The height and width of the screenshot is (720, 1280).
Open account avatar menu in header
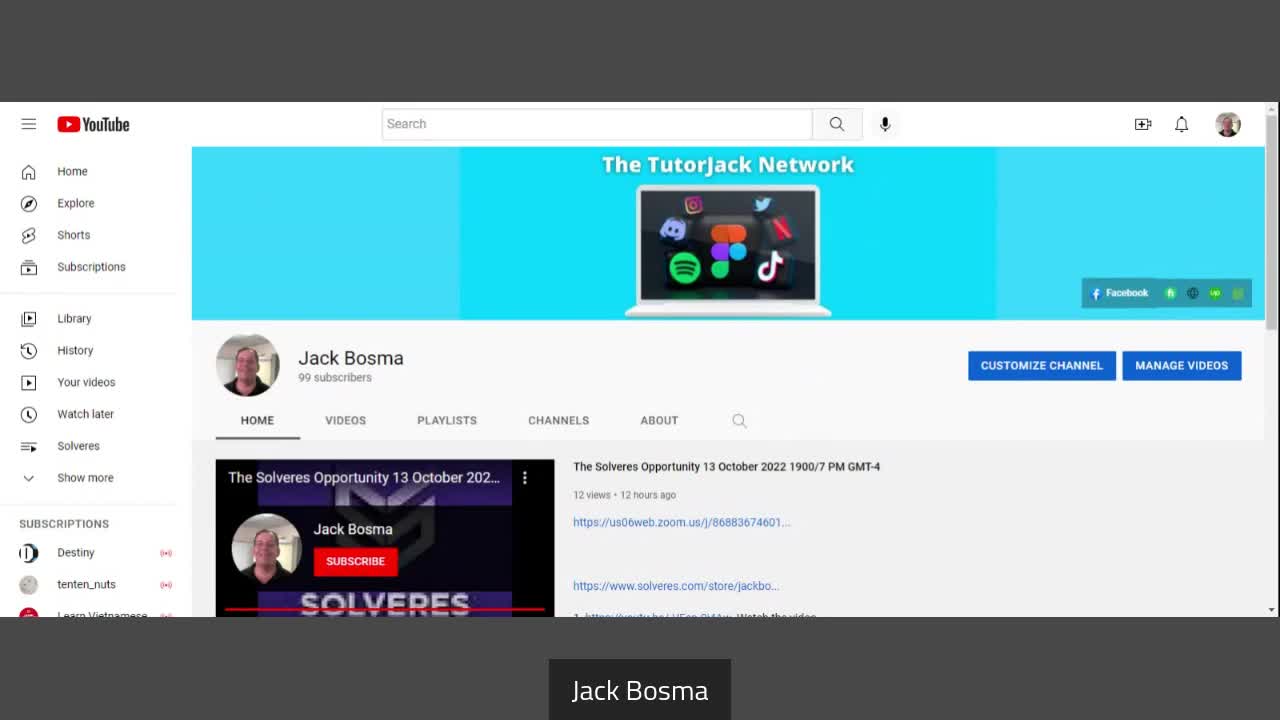pyautogui.click(x=1228, y=124)
